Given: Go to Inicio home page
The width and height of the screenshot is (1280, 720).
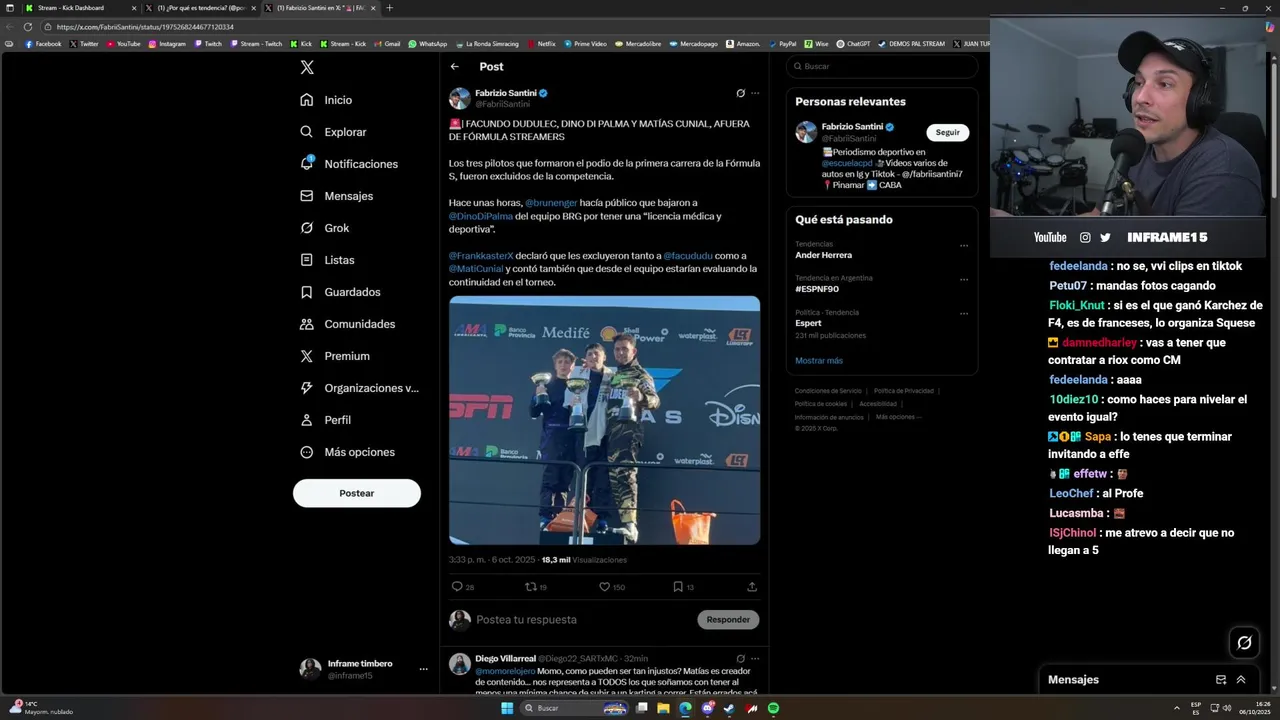Looking at the screenshot, I should coord(326,100).
